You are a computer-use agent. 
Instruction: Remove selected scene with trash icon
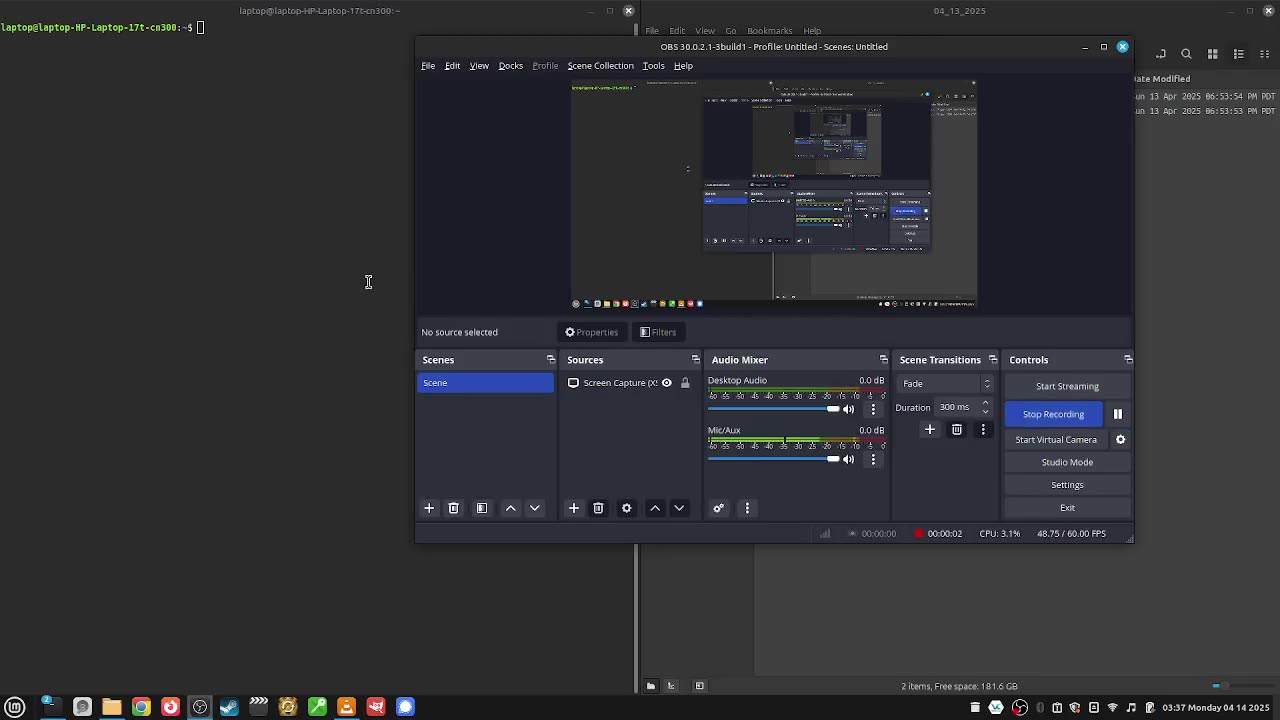[x=453, y=508]
